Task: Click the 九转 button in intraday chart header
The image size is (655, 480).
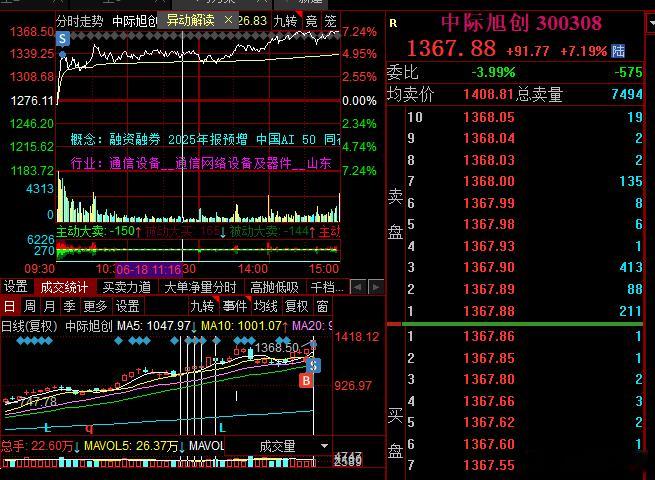Action: point(285,21)
